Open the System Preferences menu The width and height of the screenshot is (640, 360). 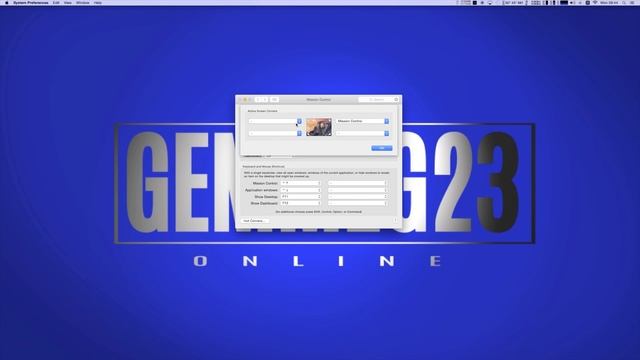(x=31, y=2)
